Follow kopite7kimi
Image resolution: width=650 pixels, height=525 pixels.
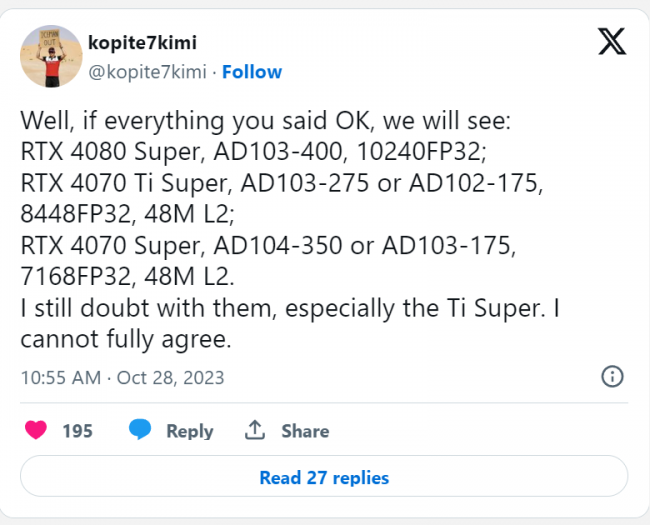[x=252, y=72]
